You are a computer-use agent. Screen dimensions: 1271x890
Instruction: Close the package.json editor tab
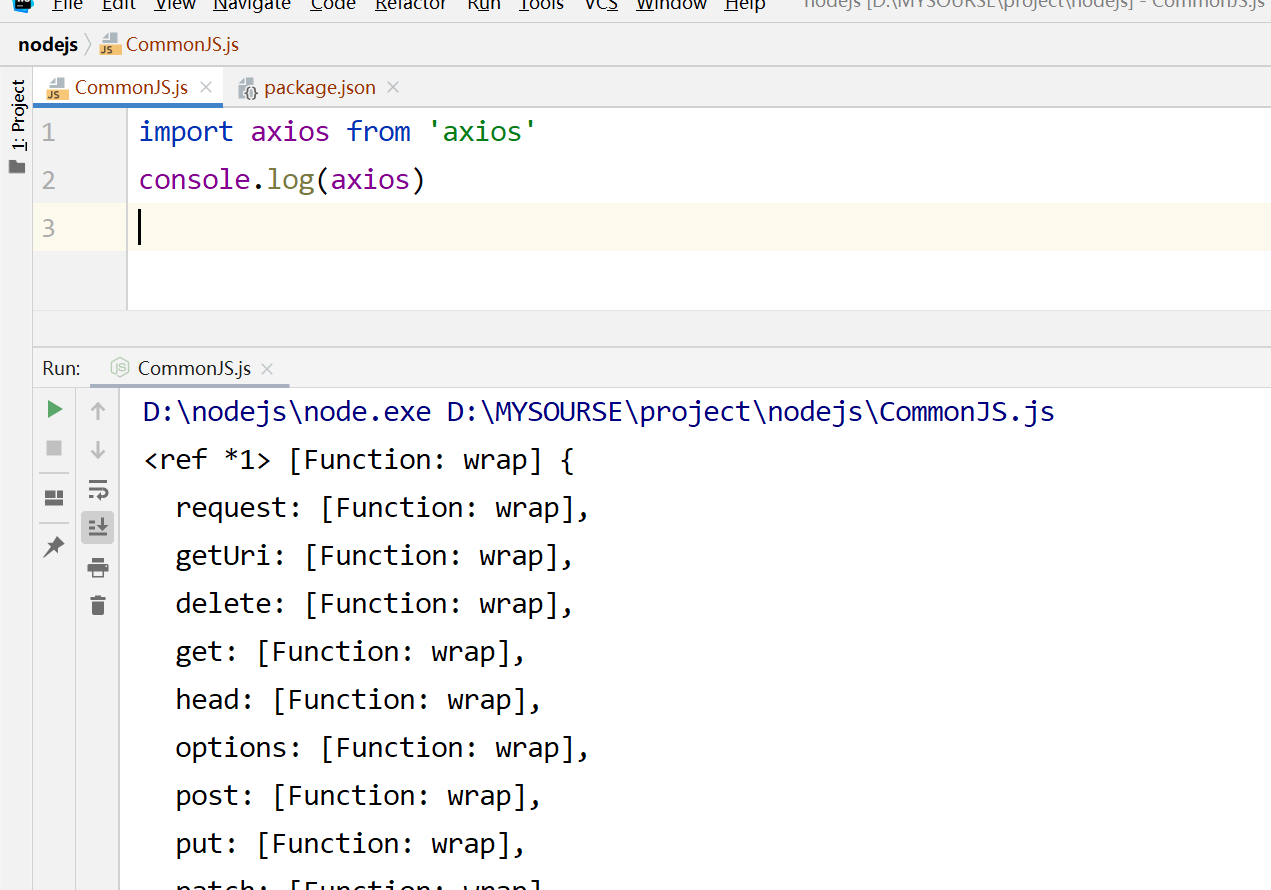pyautogui.click(x=393, y=88)
